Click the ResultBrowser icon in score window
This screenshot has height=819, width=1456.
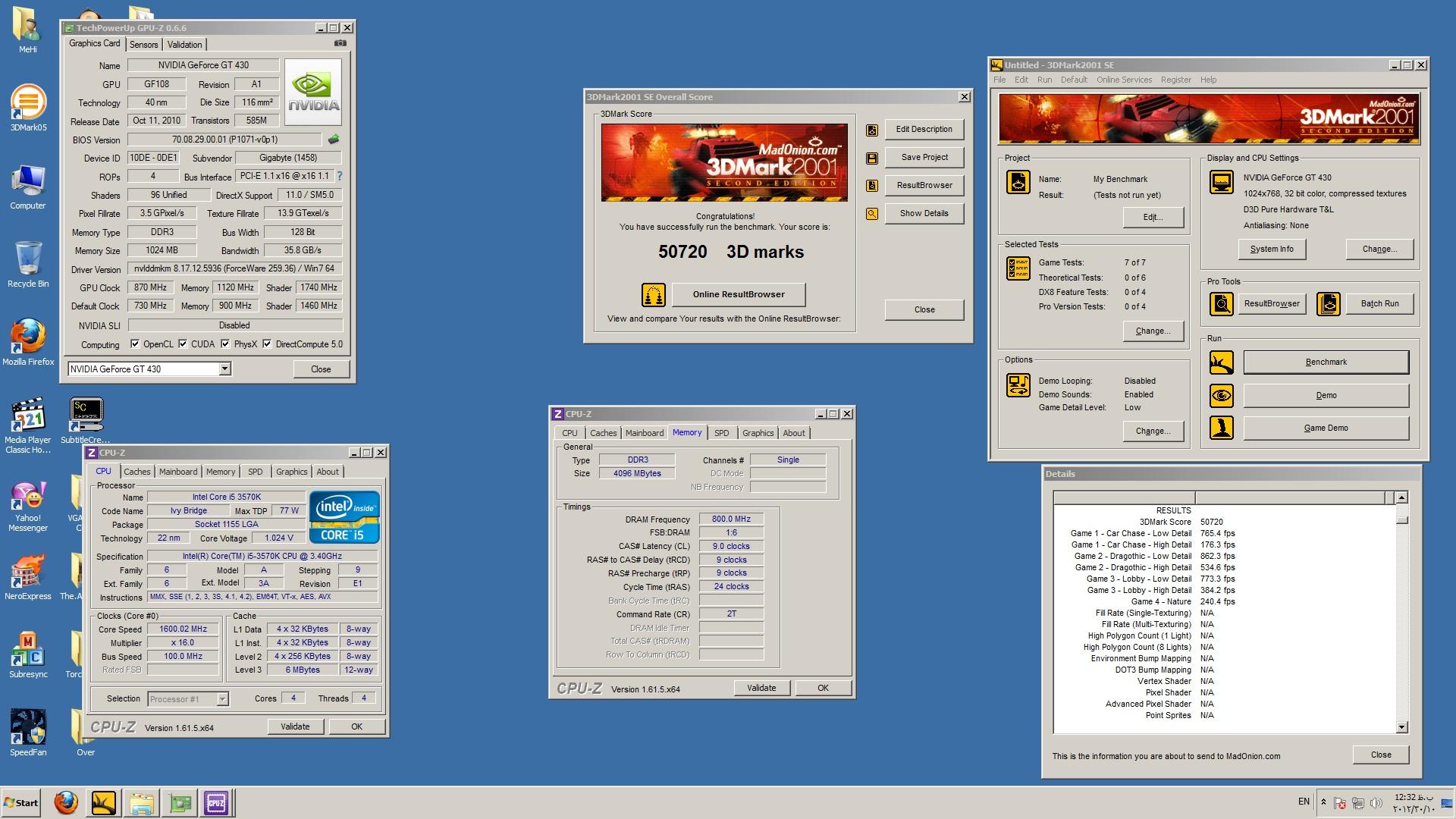pos(872,186)
